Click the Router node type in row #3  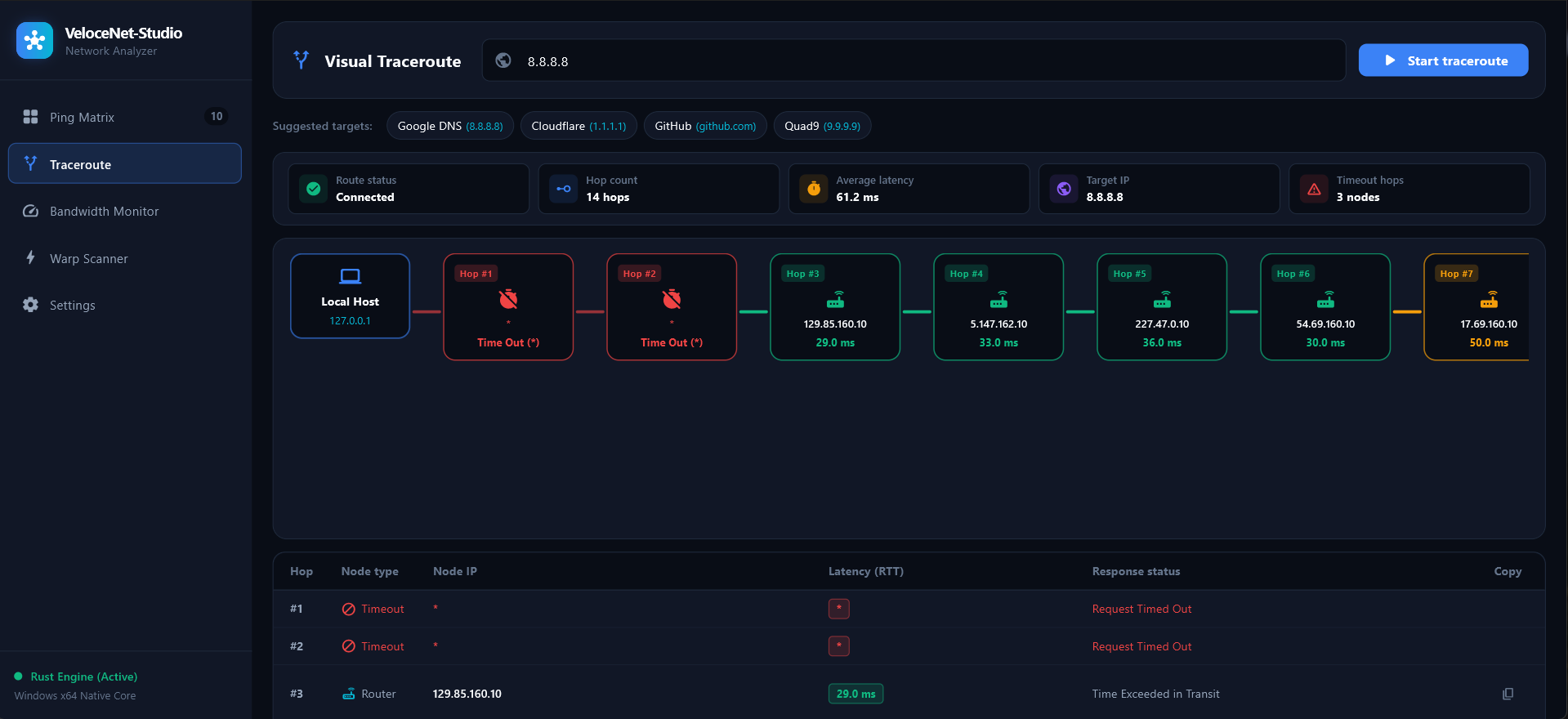click(x=369, y=694)
